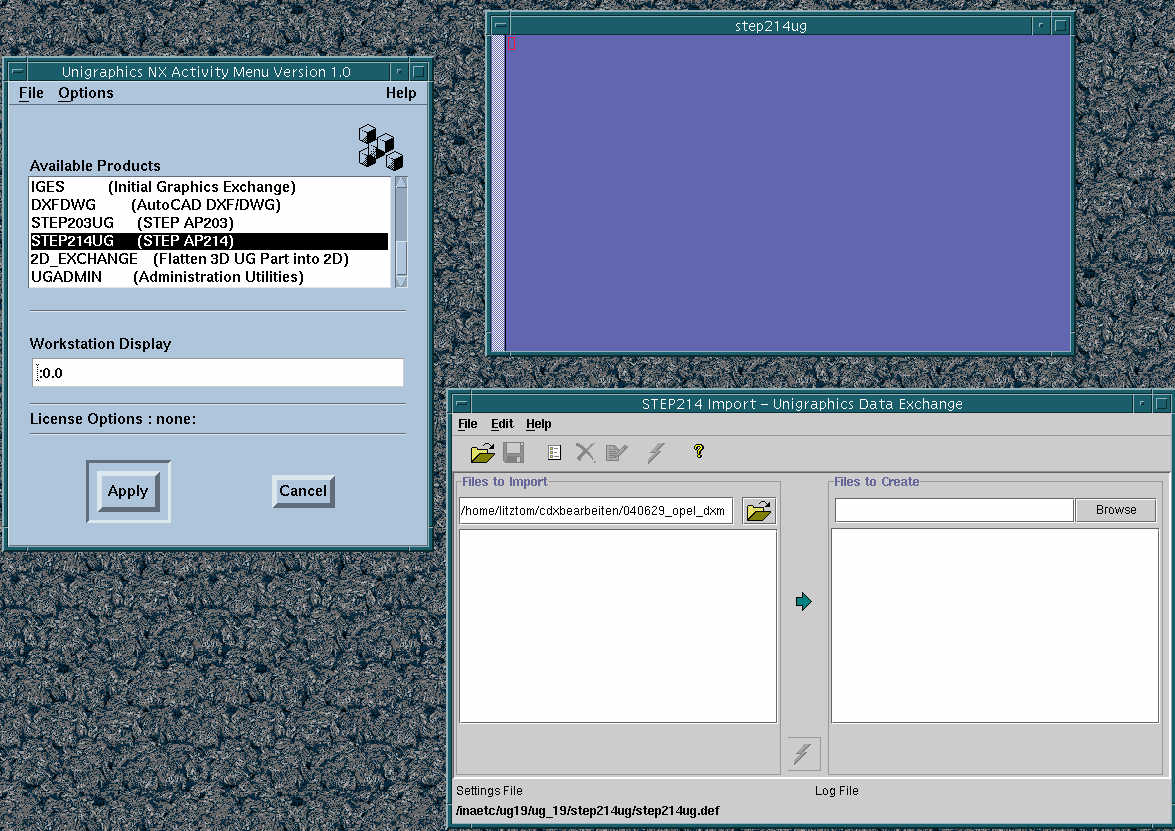Select 2D_EXCHANGE (Flatten 3D UG Part) product
Image resolution: width=1175 pixels, height=831 pixels.
[x=209, y=259]
